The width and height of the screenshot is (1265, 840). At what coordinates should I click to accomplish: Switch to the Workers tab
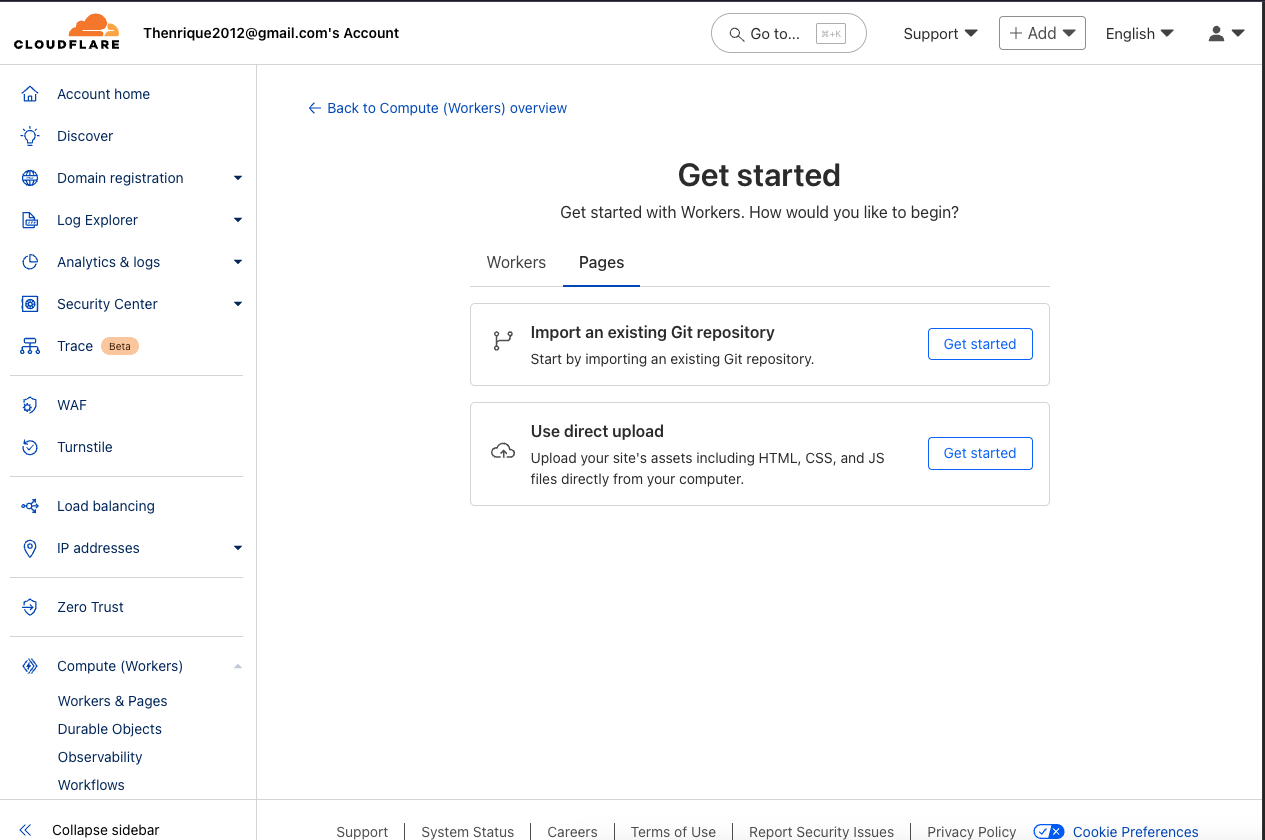tap(516, 262)
